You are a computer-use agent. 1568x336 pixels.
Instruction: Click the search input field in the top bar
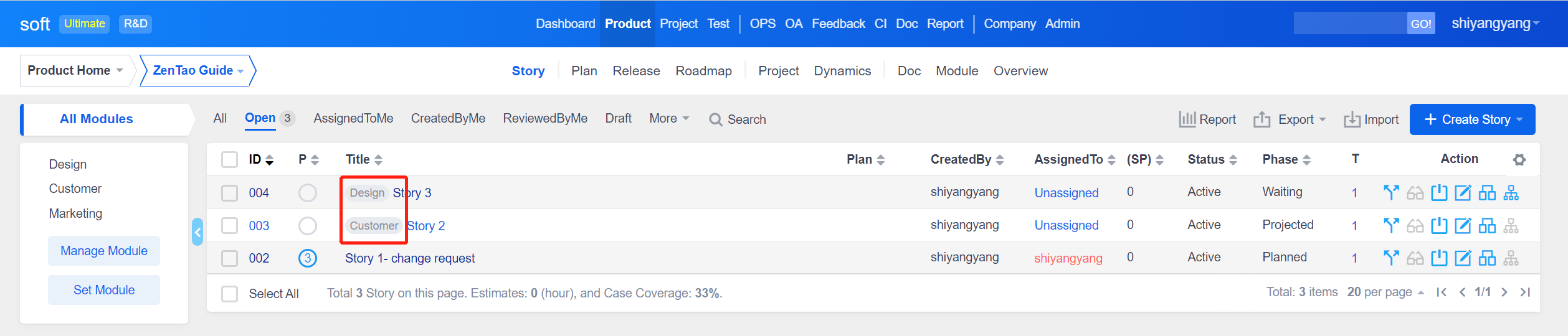[1349, 24]
